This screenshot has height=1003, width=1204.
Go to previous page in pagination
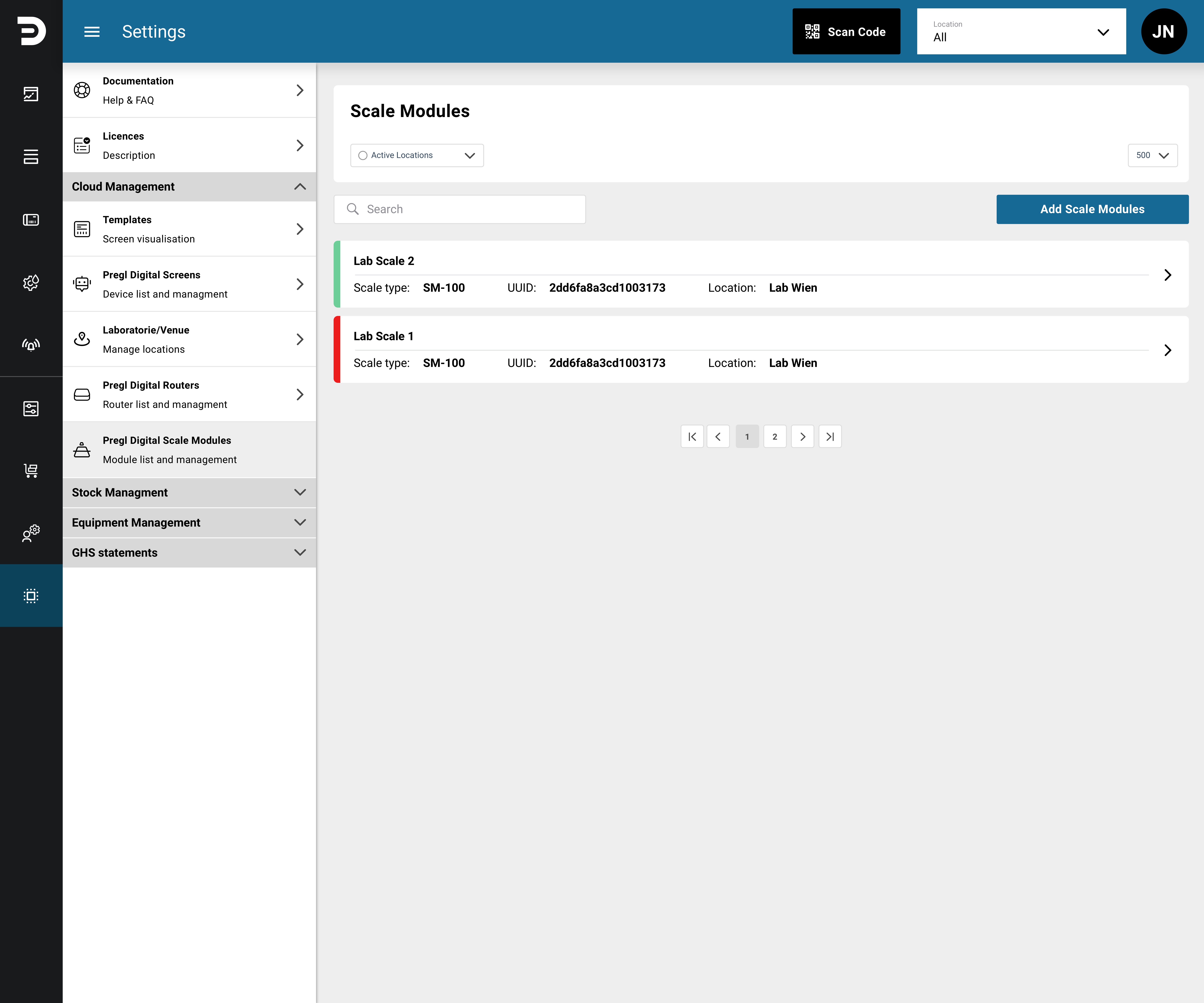click(x=718, y=436)
